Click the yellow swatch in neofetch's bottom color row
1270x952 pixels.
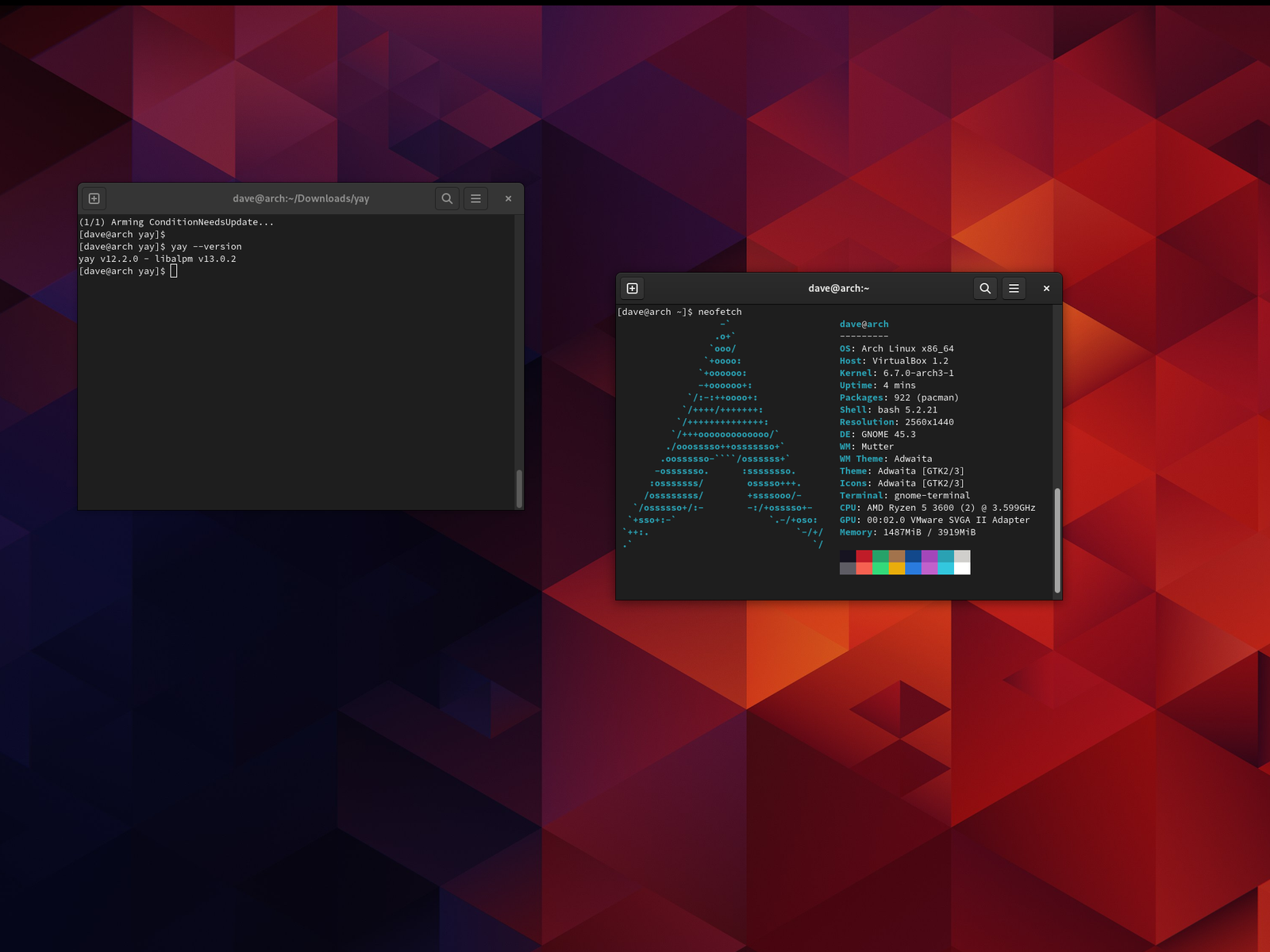coord(896,568)
